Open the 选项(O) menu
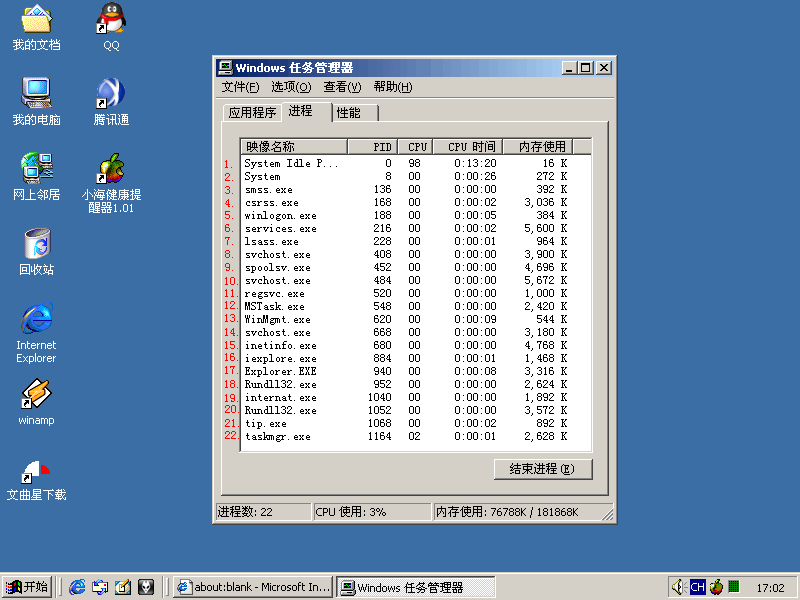800x600 pixels. coord(291,87)
